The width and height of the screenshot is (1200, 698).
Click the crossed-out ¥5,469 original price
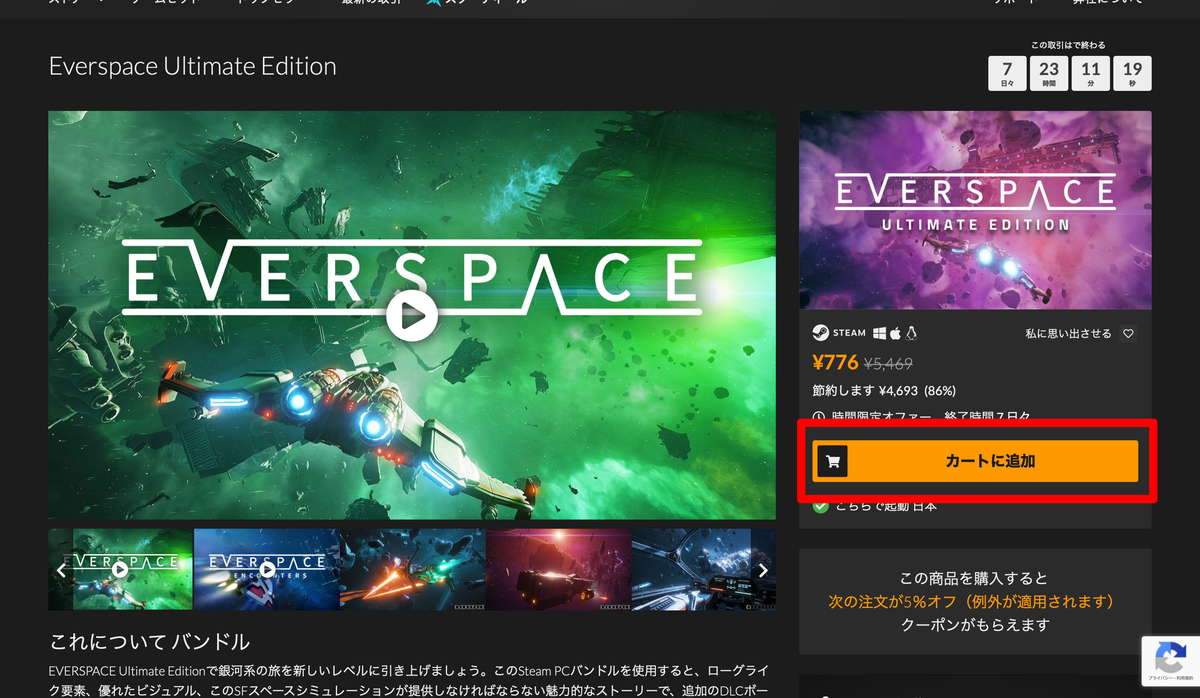pos(888,365)
